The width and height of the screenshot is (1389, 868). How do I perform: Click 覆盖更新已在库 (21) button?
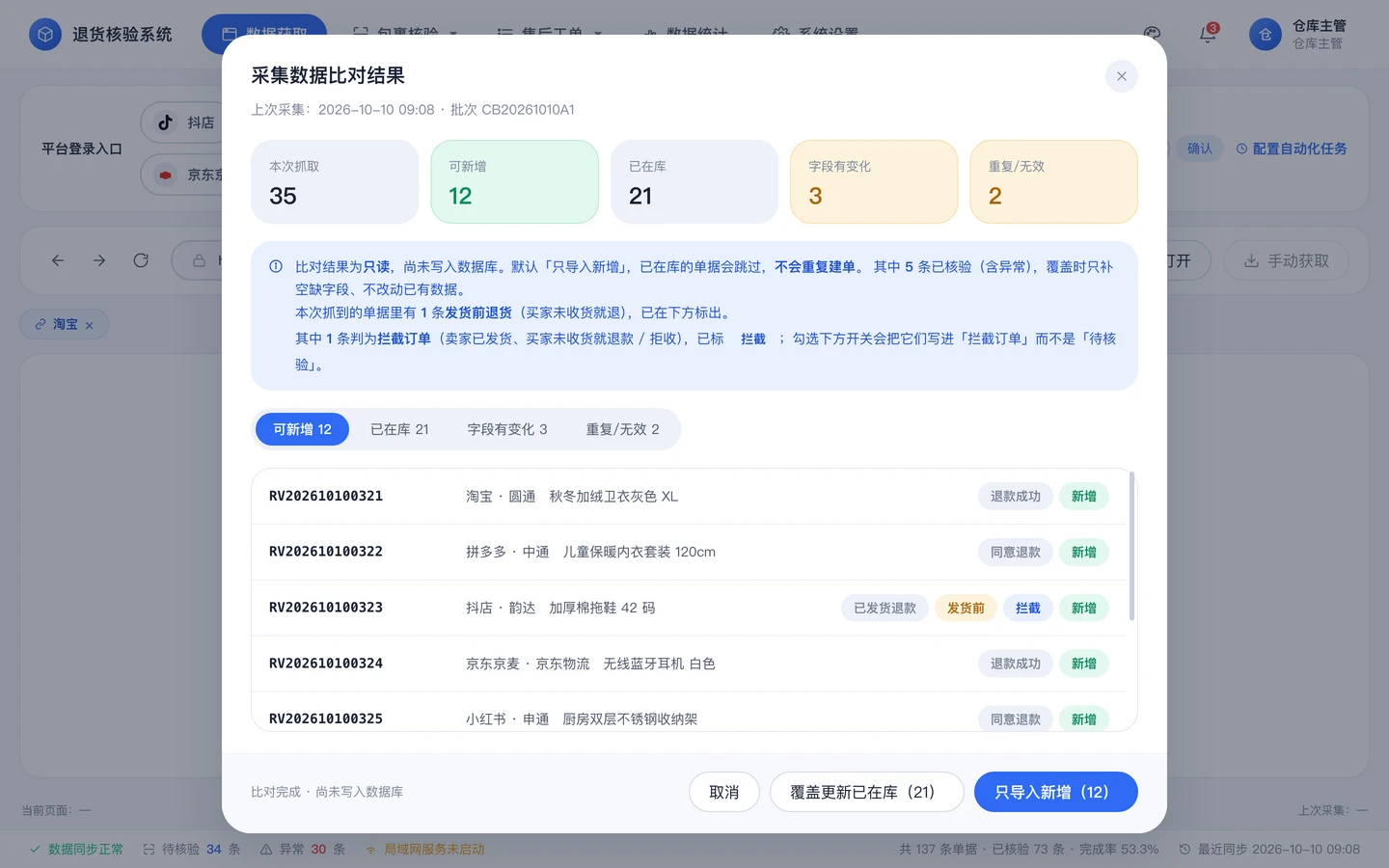tap(867, 792)
